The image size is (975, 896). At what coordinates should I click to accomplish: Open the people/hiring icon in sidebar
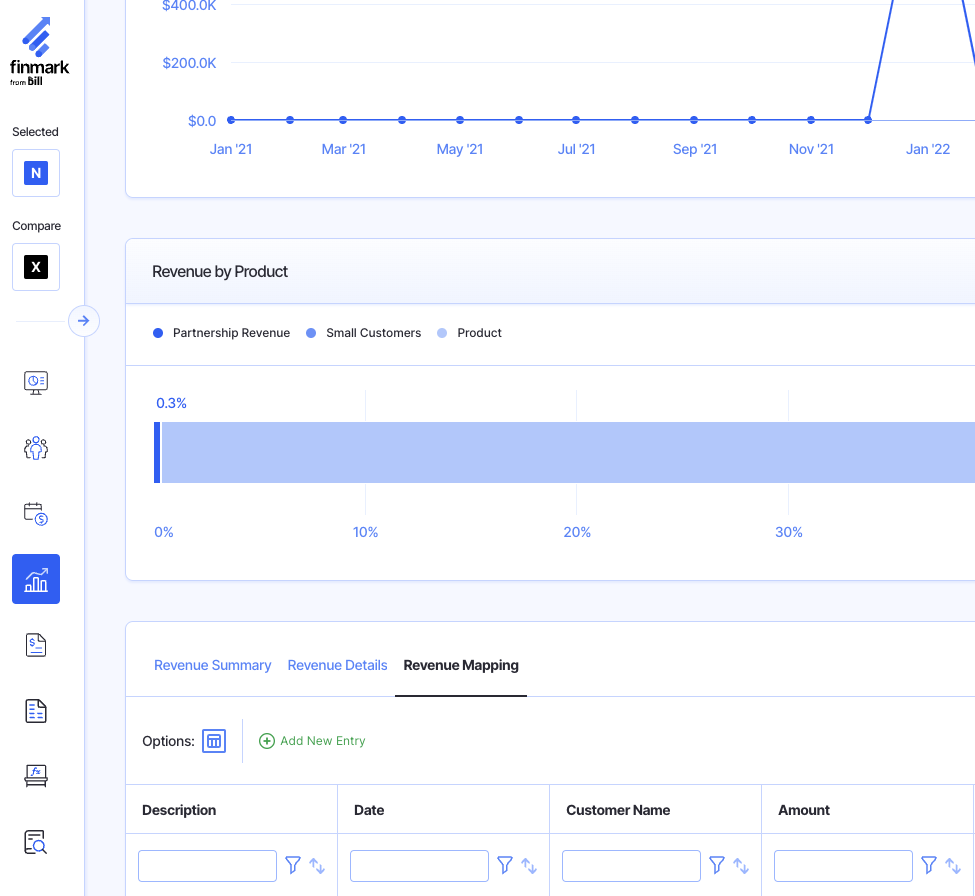click(36, 448)
